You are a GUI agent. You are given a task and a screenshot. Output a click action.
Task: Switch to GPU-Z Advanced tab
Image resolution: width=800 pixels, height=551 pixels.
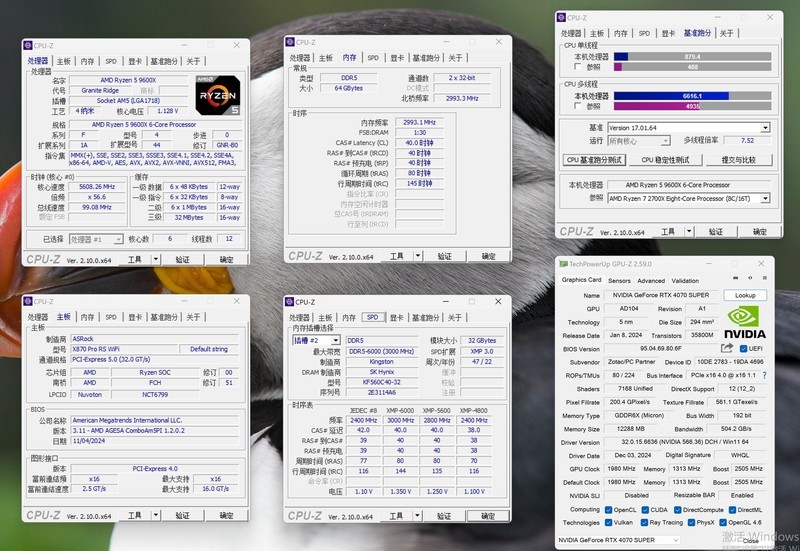coord(651,281)
